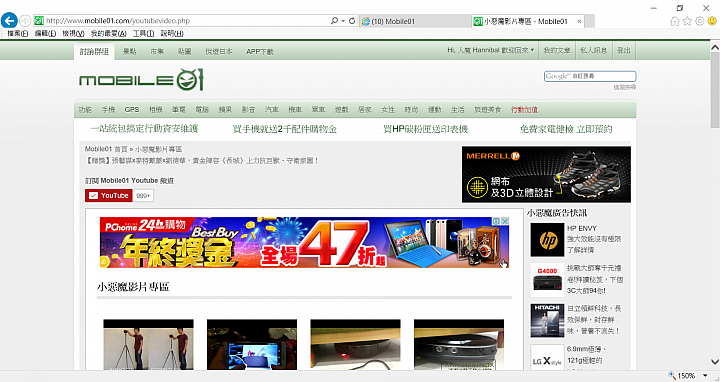Open the 功能 nav category
The height and width of the screenshot is (382, 720).
(x=85, y=110)
